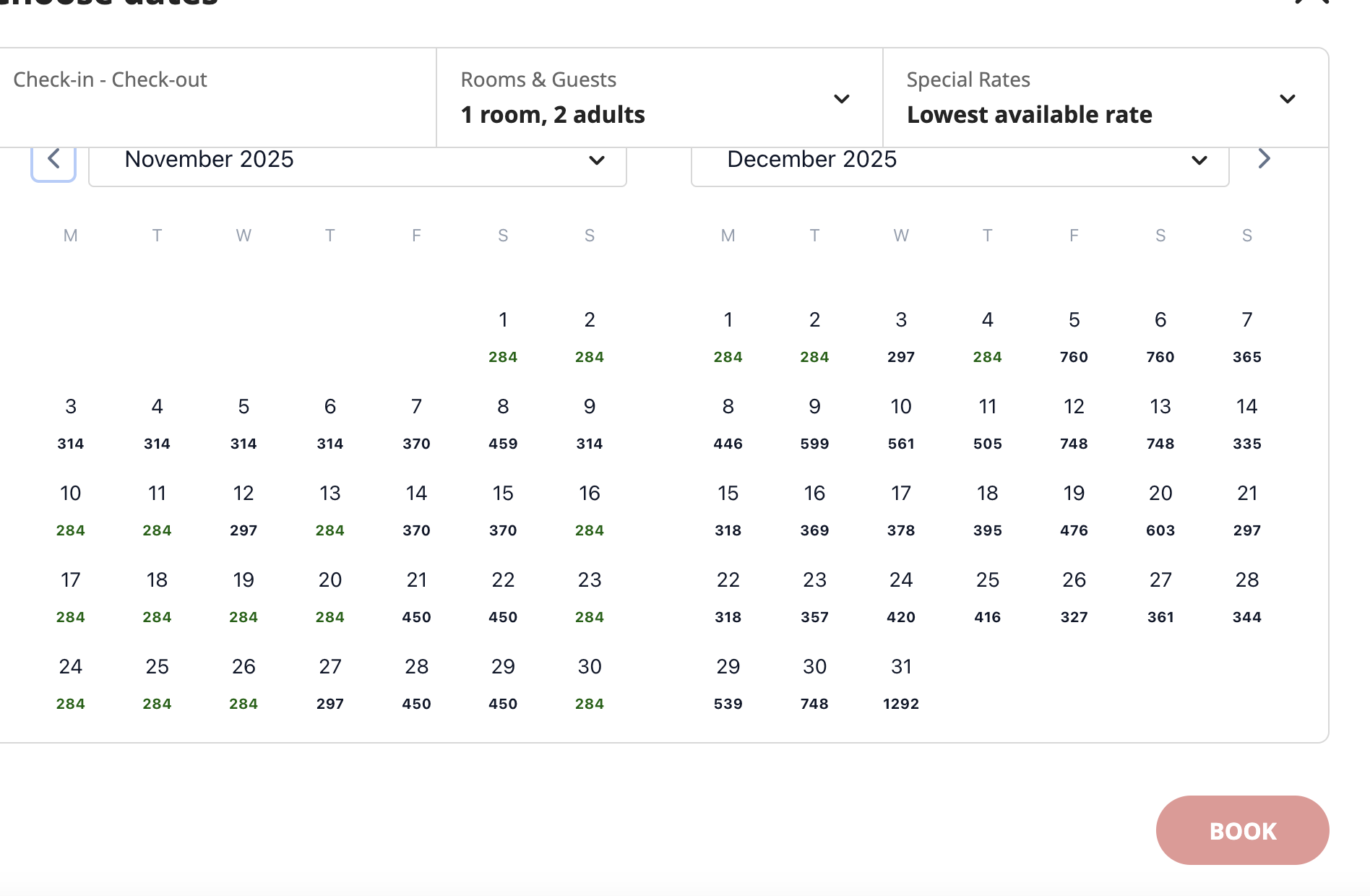Select December 5 with rate 760

[1074, 335]
